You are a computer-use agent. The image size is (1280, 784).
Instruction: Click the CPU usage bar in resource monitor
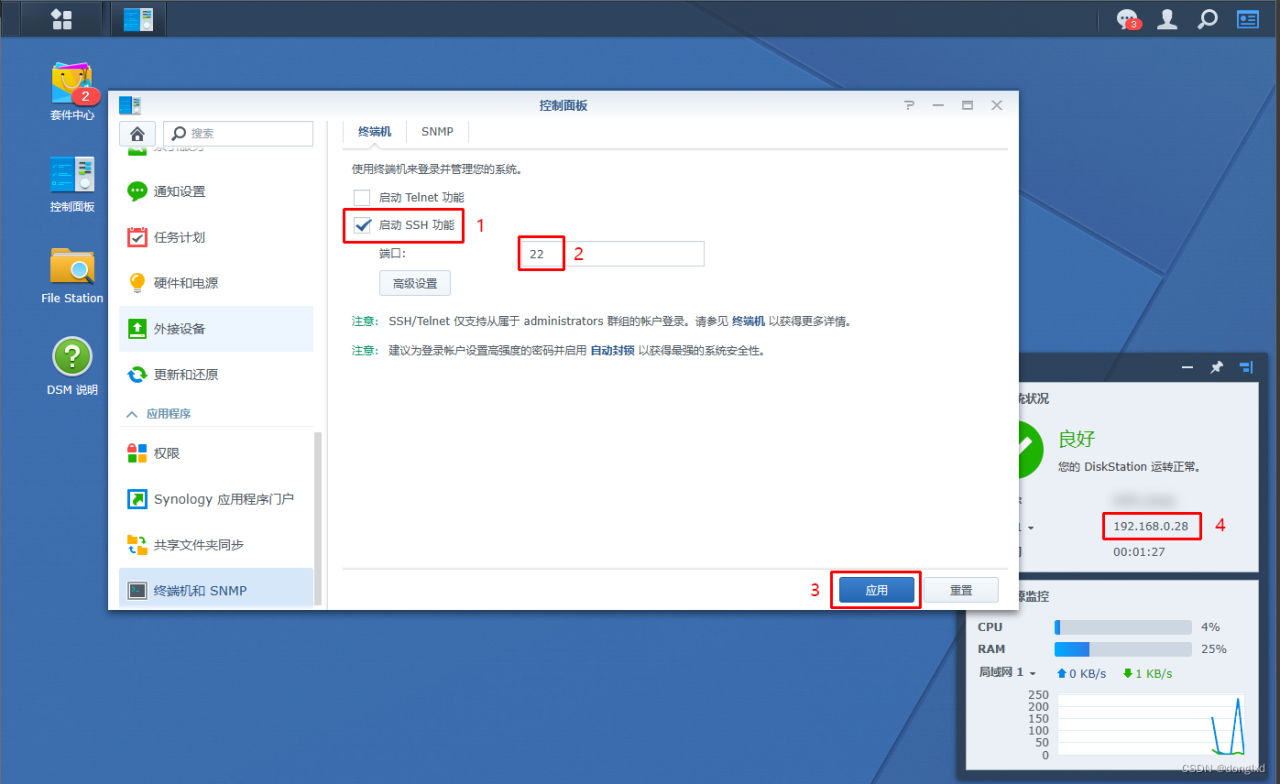(1122, 627)
